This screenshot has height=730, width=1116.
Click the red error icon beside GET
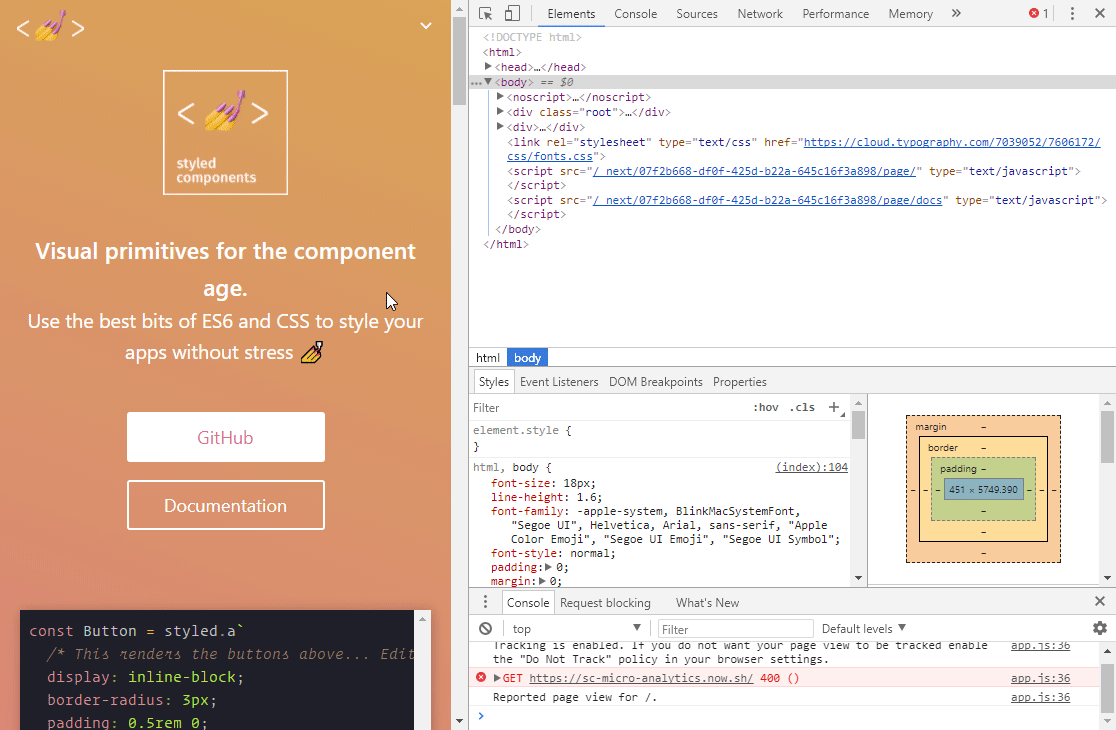(x=481, y=678)
